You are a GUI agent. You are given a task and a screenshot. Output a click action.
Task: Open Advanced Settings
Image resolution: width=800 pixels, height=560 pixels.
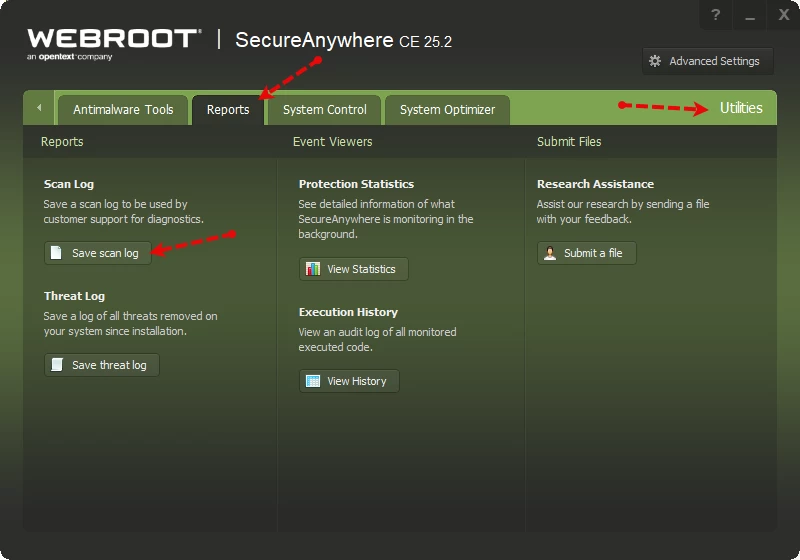[708, 61]
